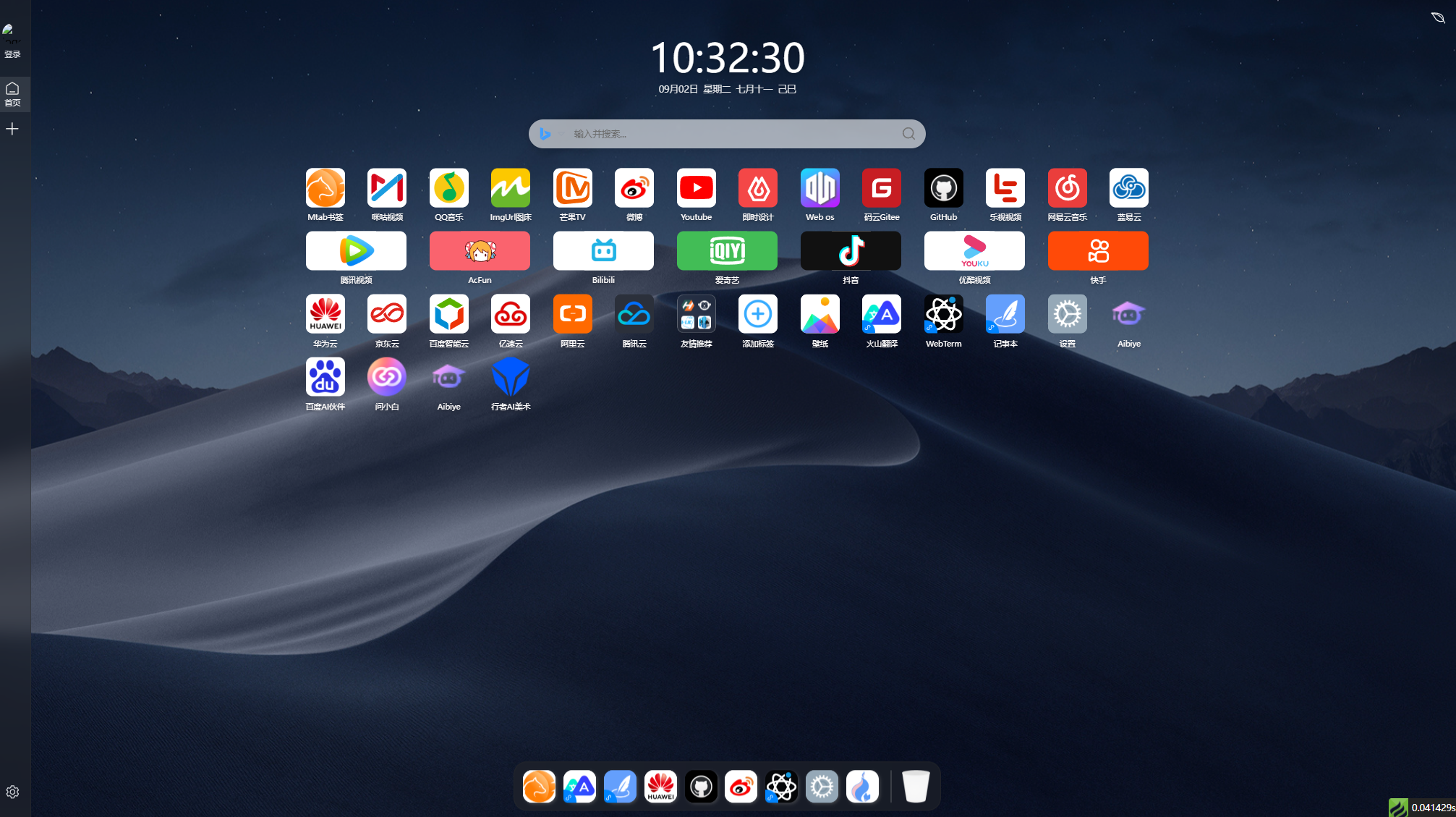Open WebTerm from the icon grid
The height and width of the screenshot is (817, 1456).
pos(943,314)
